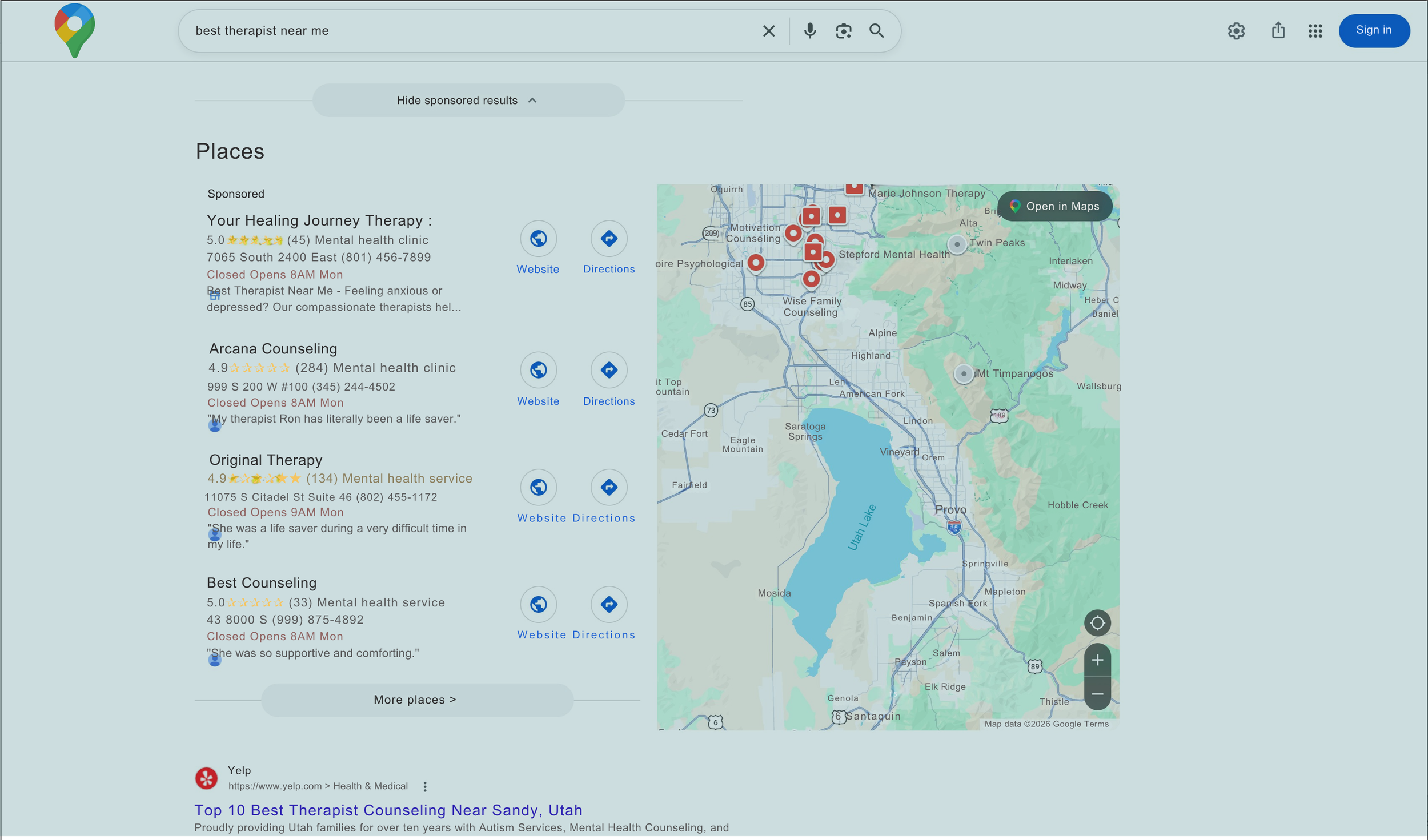Expand the list with More places button
Viewport: 1428px width, 840px height.
[x=417, y=700]
